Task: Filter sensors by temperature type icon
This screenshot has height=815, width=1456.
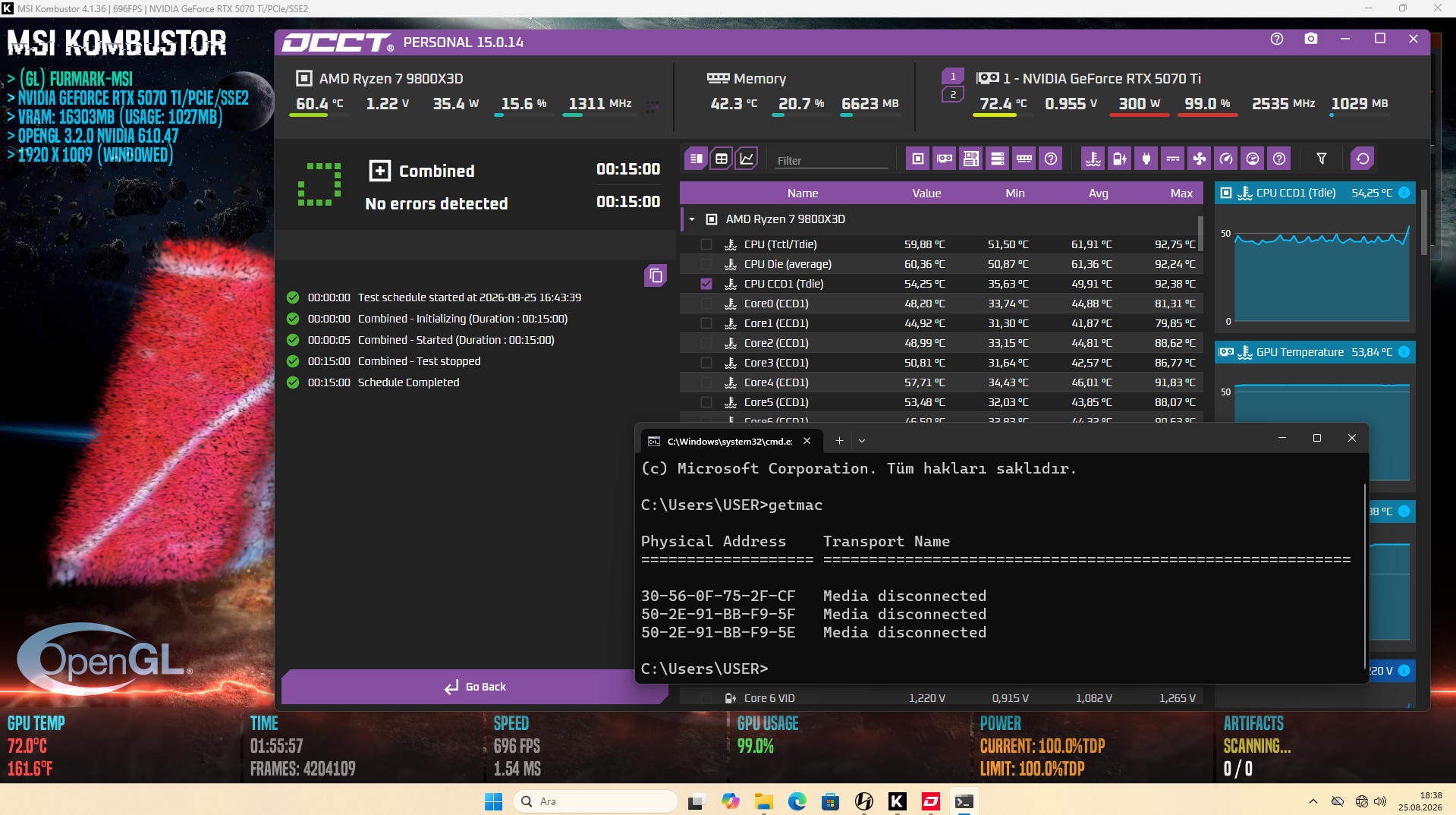Action: coord(1093,159)
